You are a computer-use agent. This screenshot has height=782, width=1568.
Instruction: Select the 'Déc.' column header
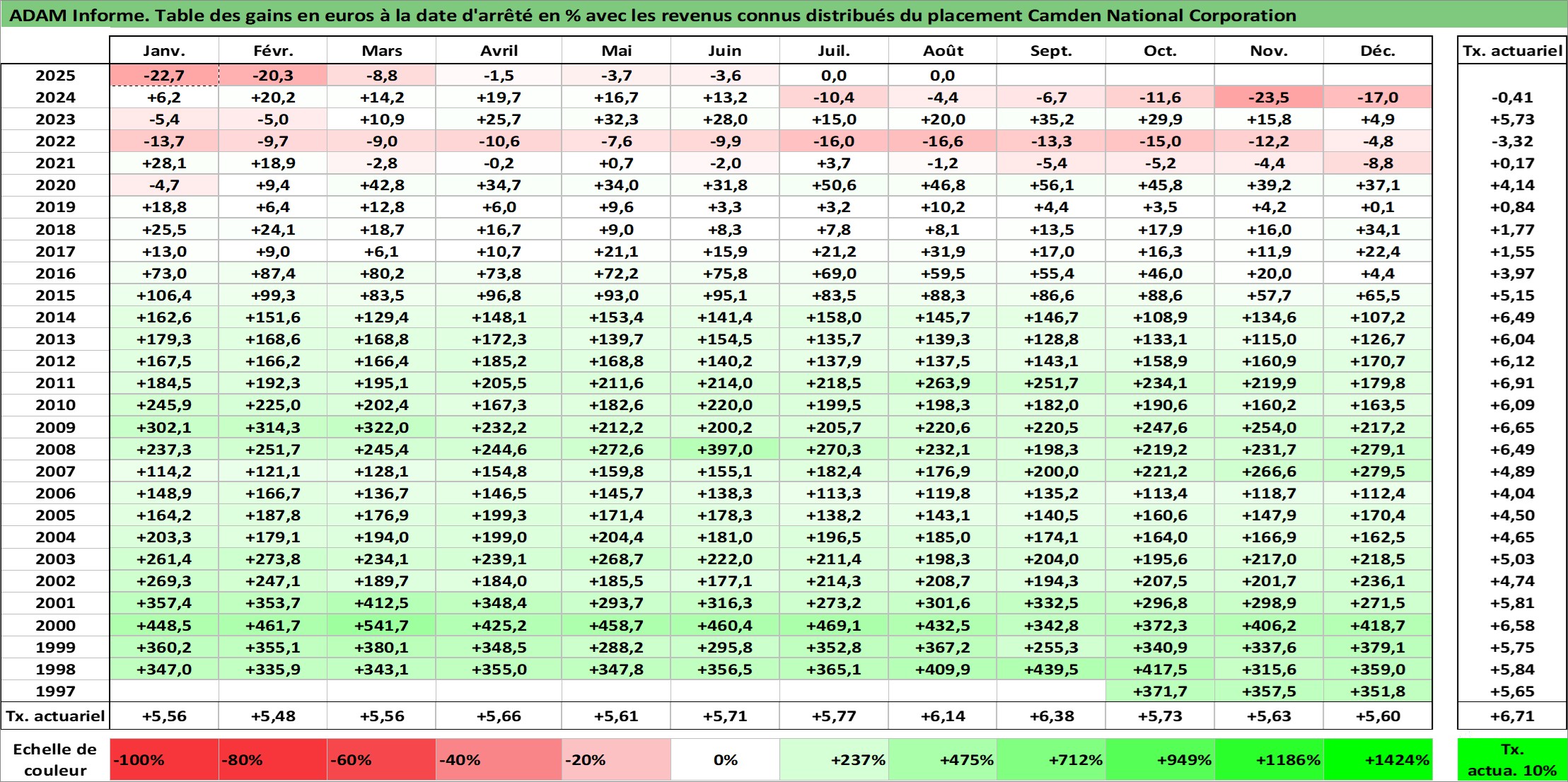tap(1378, 51)
